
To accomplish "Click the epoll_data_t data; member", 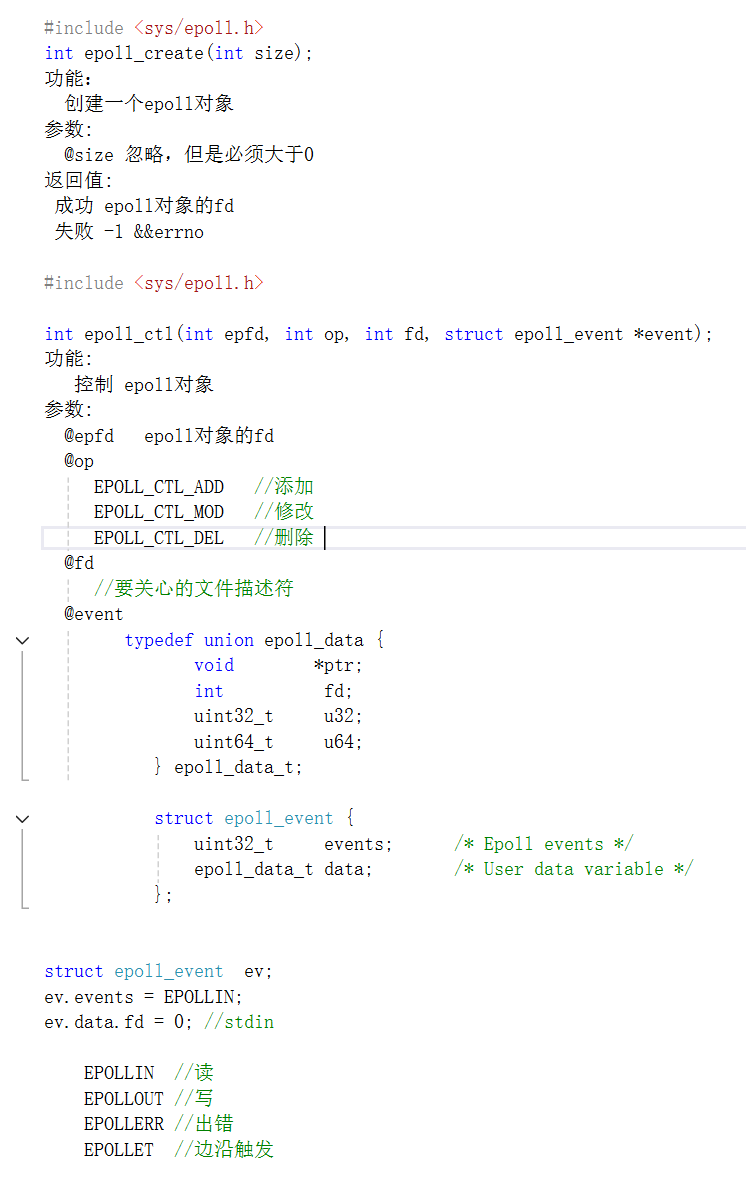I will [x=283, y=870].
